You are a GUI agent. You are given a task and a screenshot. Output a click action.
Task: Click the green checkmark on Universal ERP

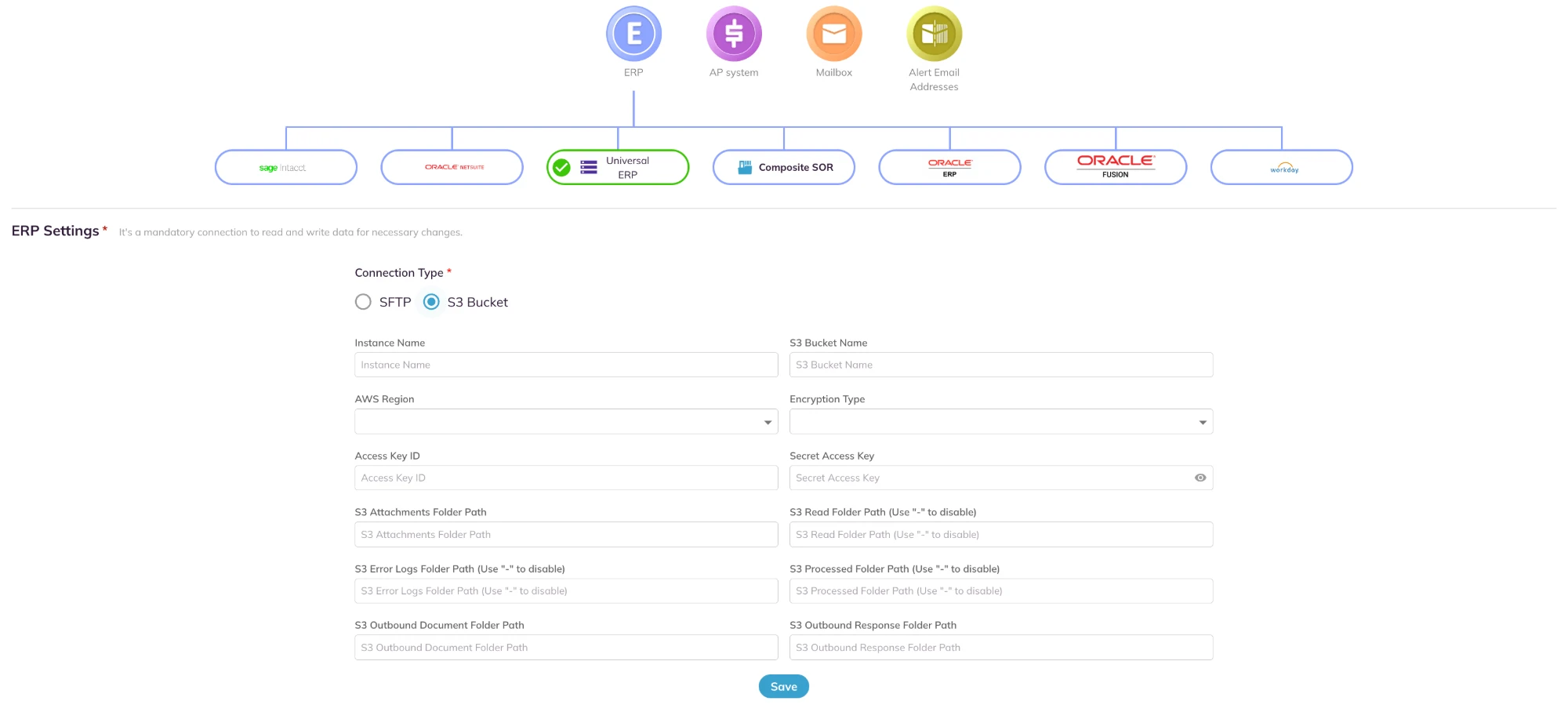[x=561, y=167]
